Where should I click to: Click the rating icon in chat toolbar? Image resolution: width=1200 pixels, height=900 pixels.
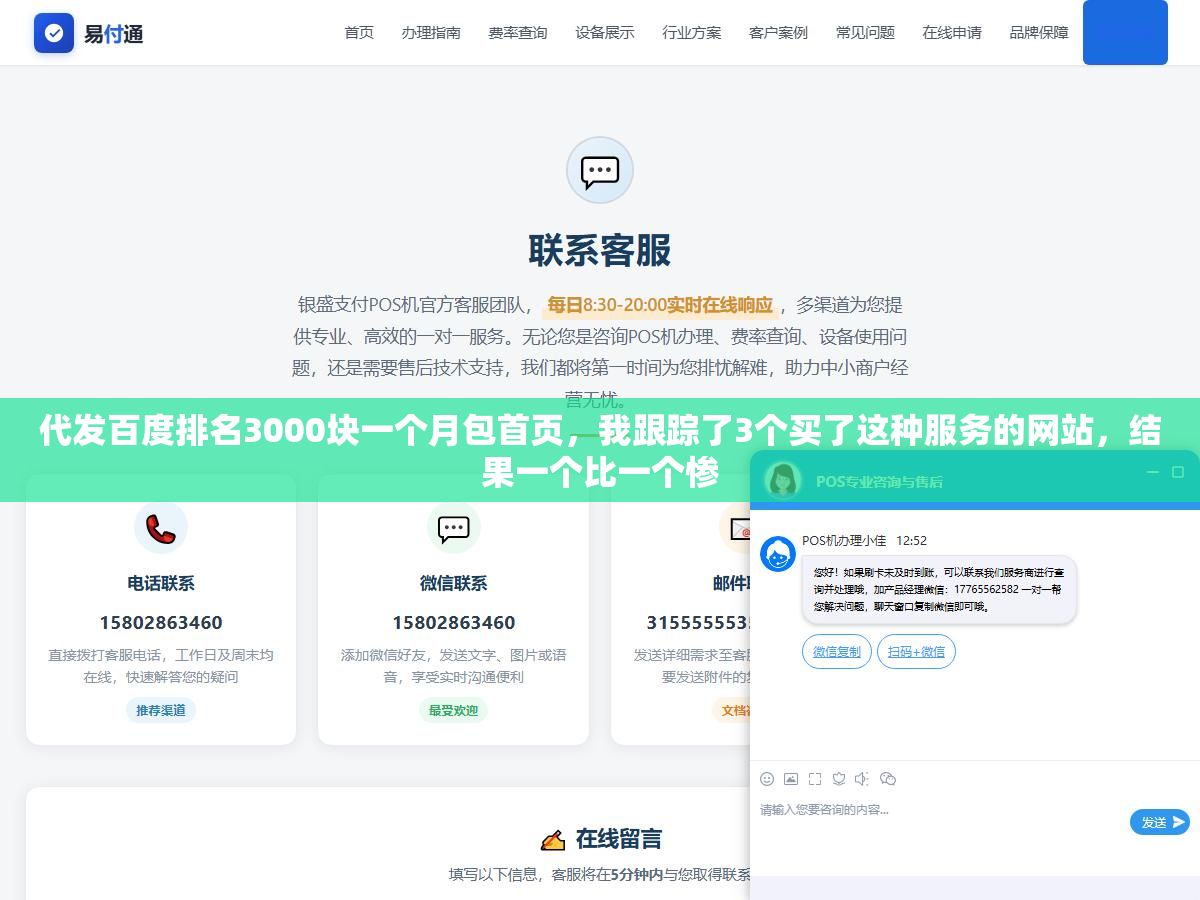point(839,778)
